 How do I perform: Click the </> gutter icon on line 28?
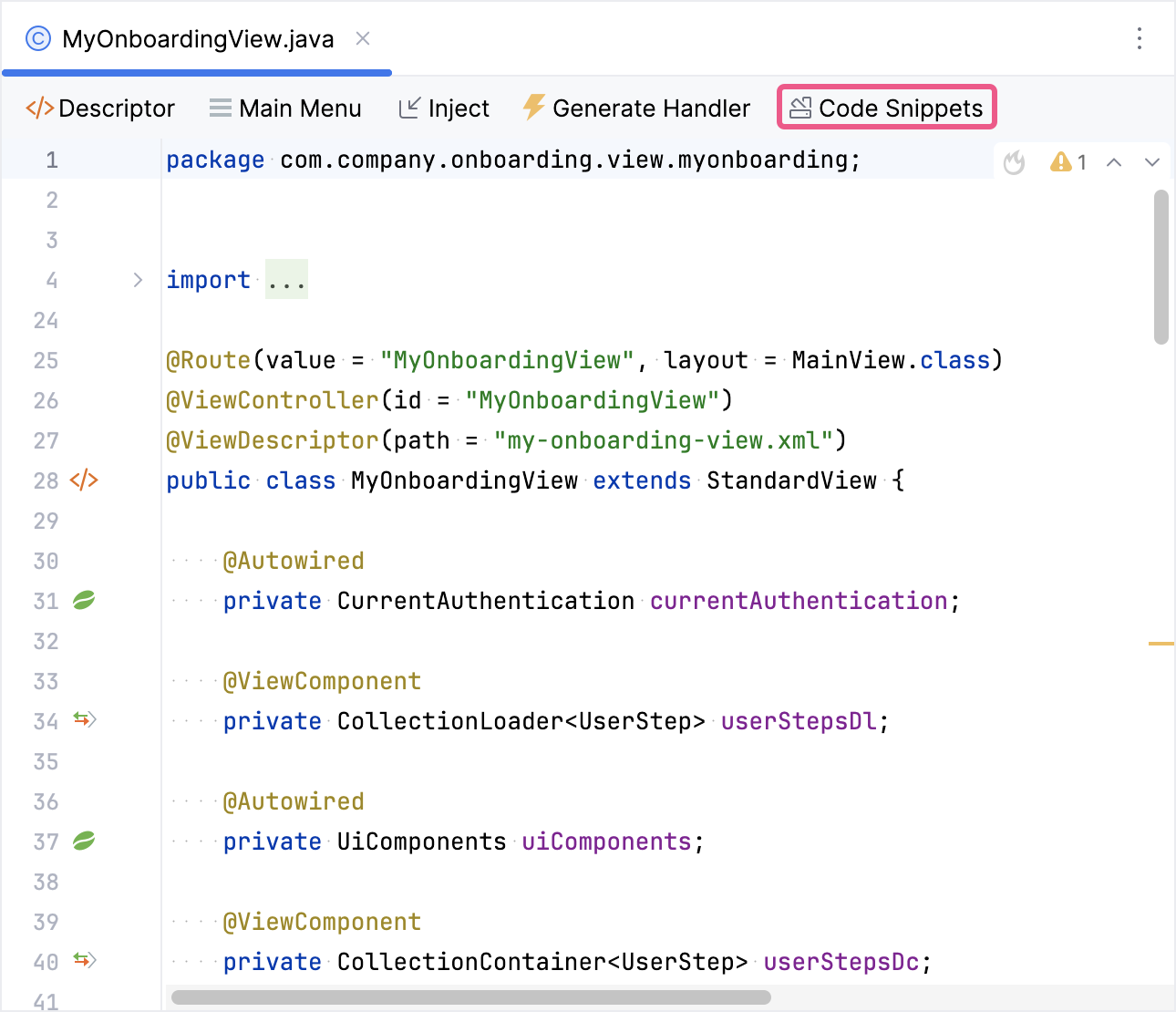[x=84, y=480]
